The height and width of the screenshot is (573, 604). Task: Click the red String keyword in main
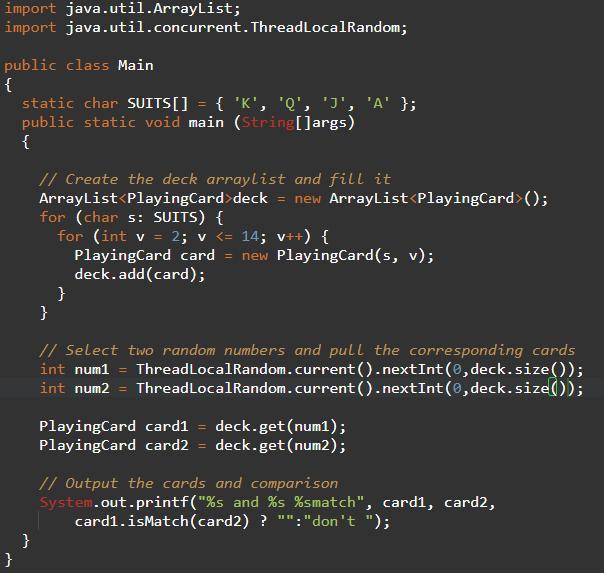tap(268, 122)
